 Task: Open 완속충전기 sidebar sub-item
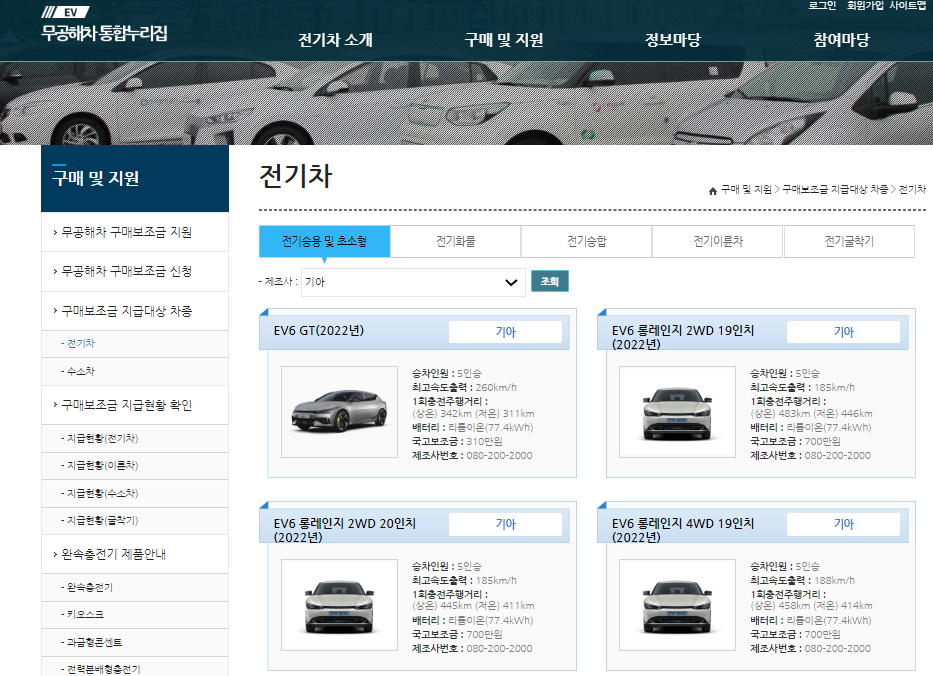click(x=135, y=587)
